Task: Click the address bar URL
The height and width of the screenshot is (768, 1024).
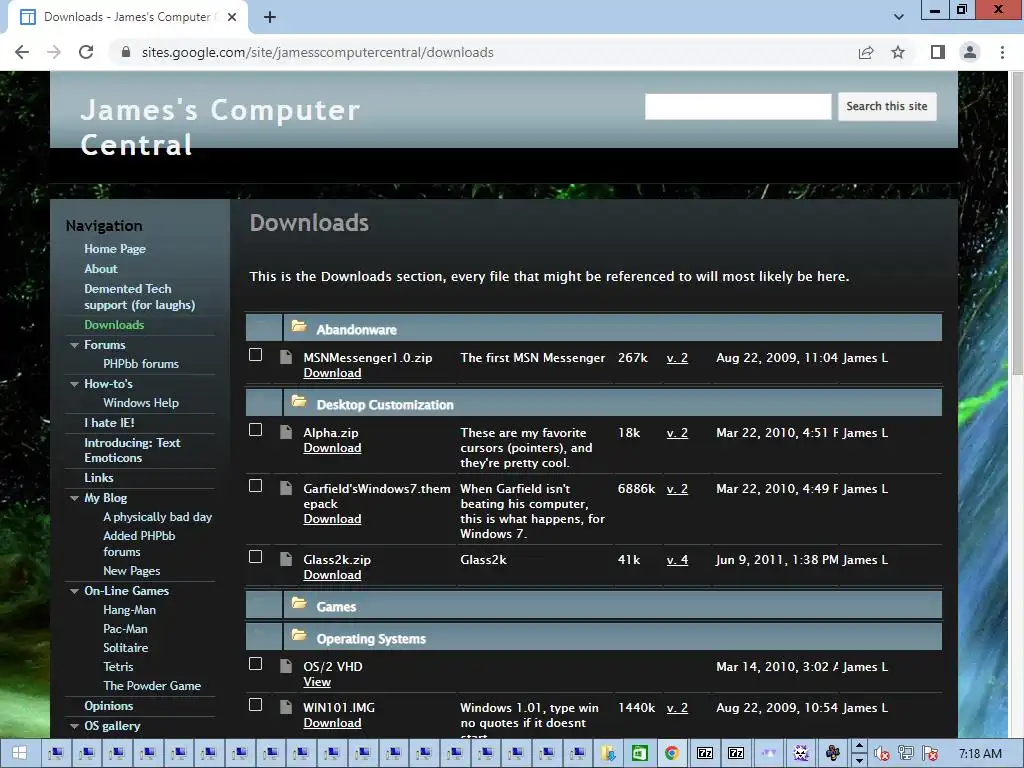Action: [x=317, y=52]
